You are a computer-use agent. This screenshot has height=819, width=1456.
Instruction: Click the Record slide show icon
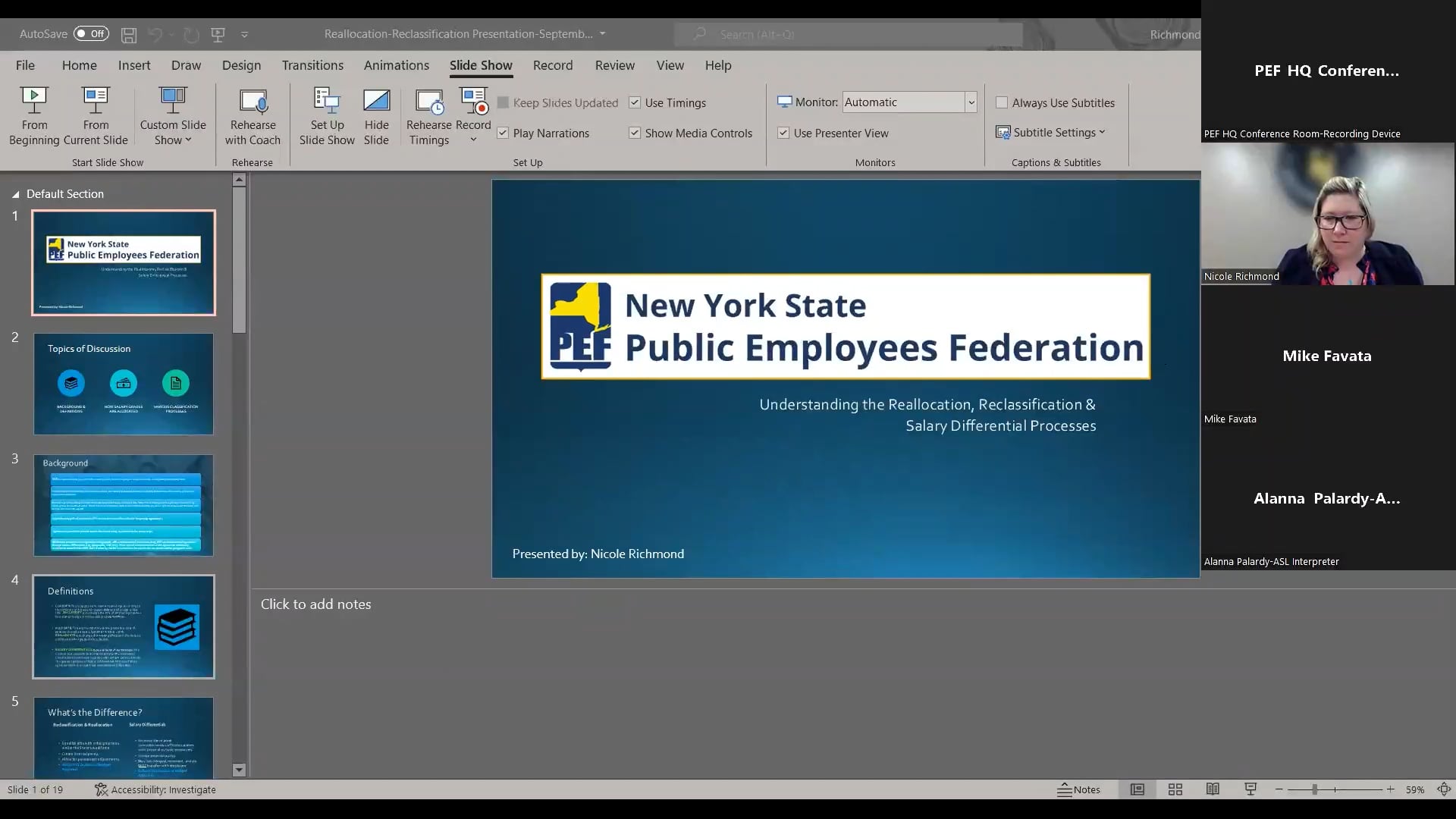(x=474, y=101)
